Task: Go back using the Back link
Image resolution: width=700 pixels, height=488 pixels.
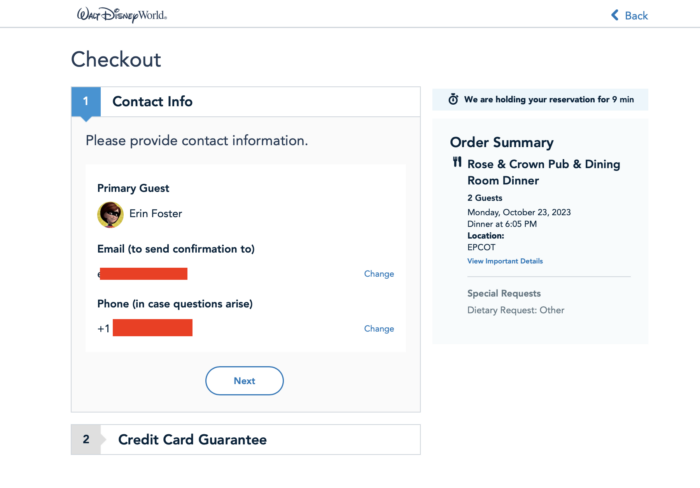Action: (x=629, y=16)
